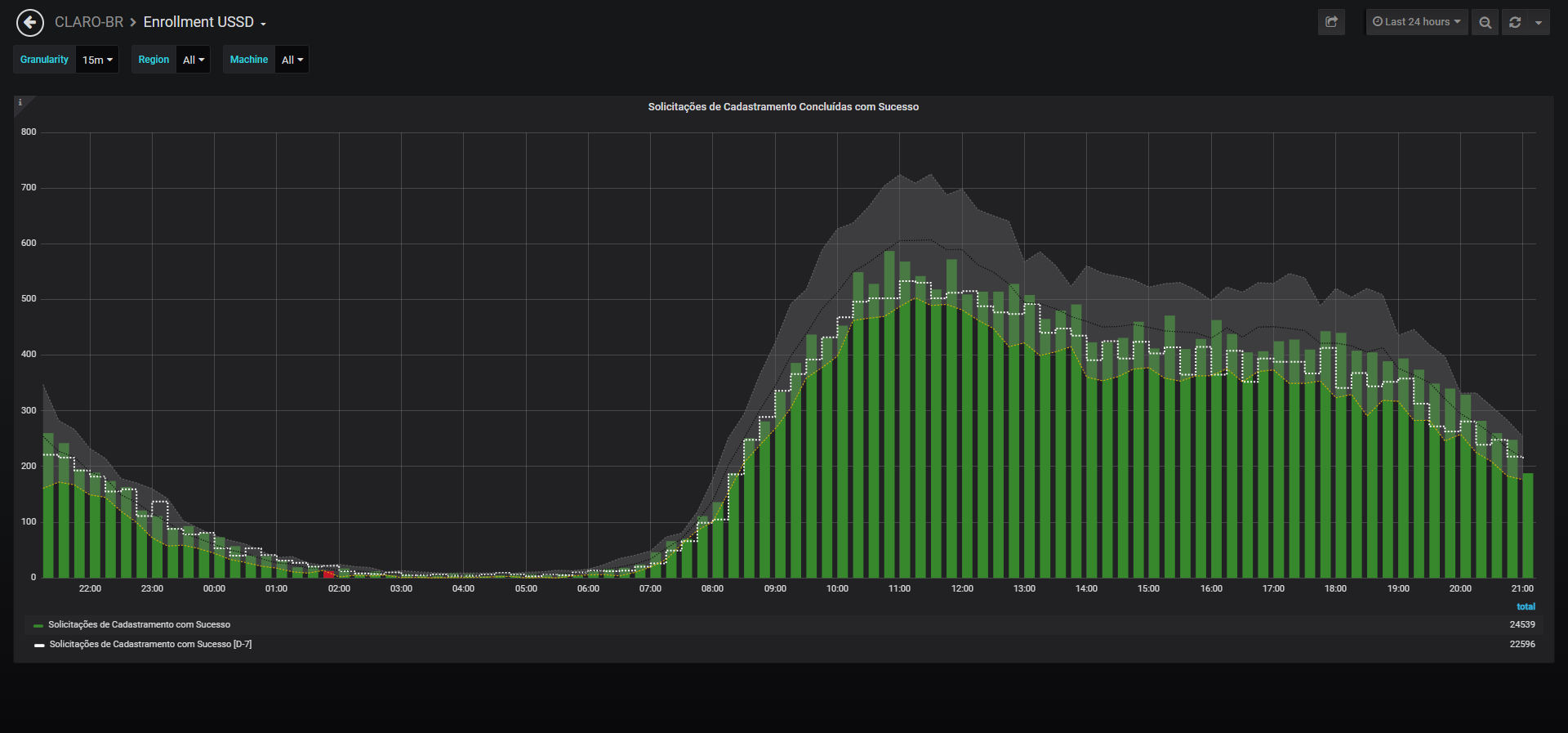Click the Granularity variable label
The image size is (1568, 733).
[44, 60]
